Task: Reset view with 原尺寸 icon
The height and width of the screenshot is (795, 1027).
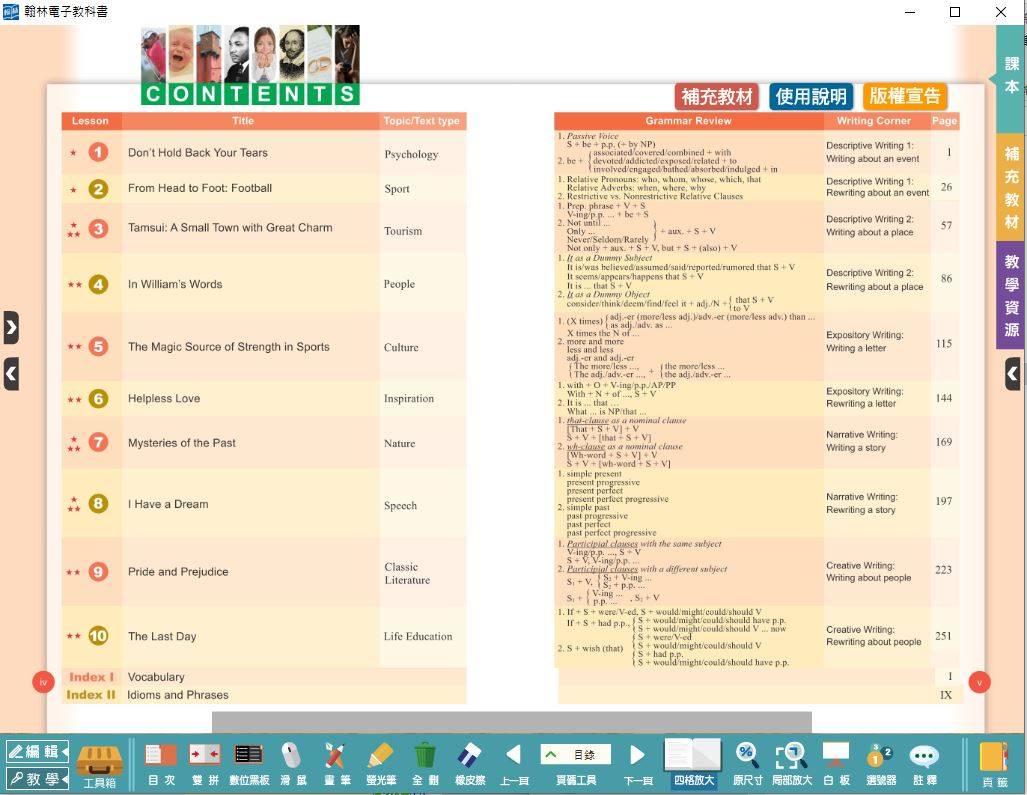Action: click(x=747, y=765)
